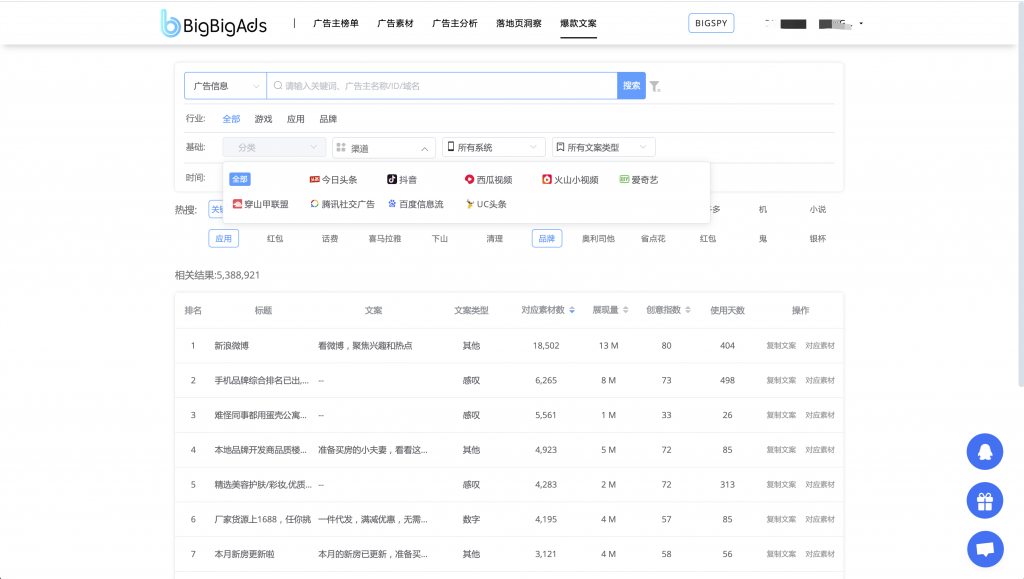
Task: Click hot search tag 鬼
Action: (x=763, y=239)
